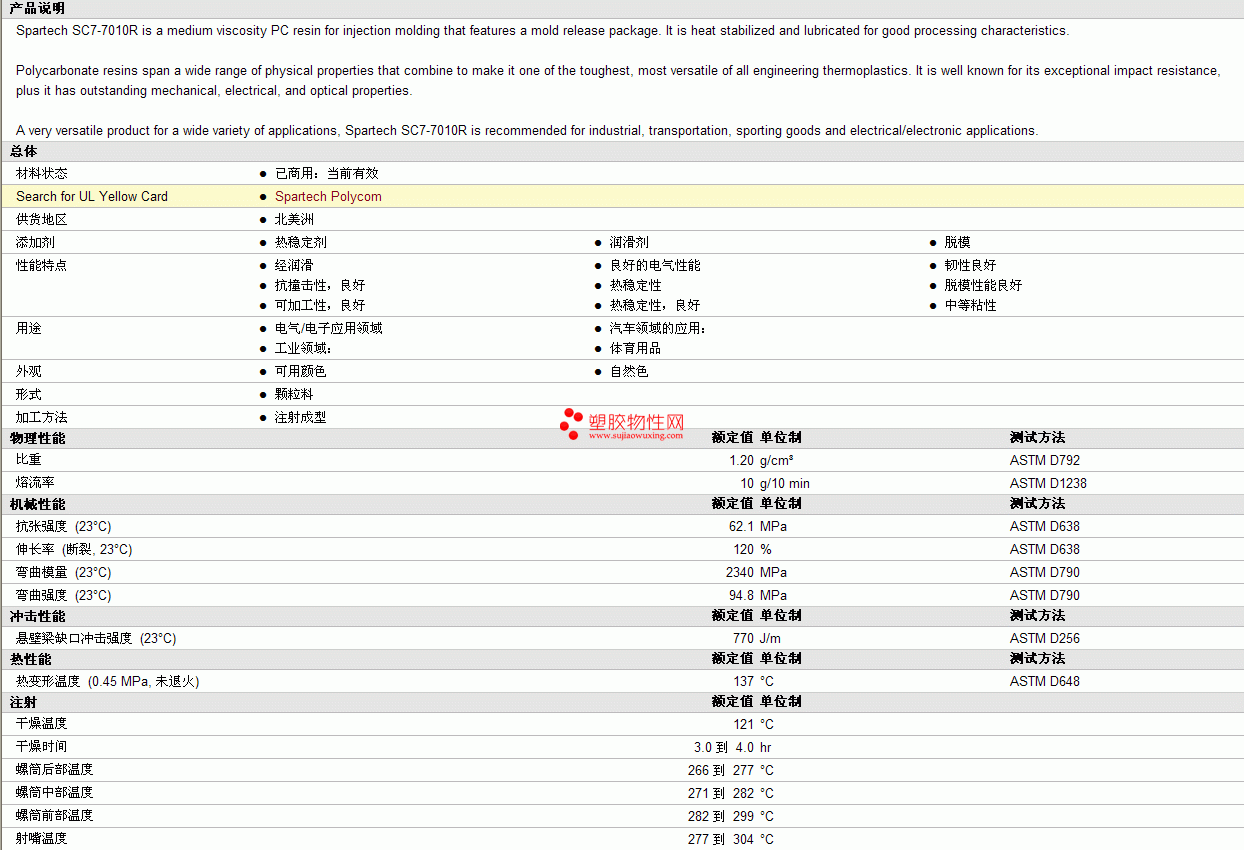Select the 干燥时间 row label
The image size is (1244, 850).
click(x=42, y=746)
